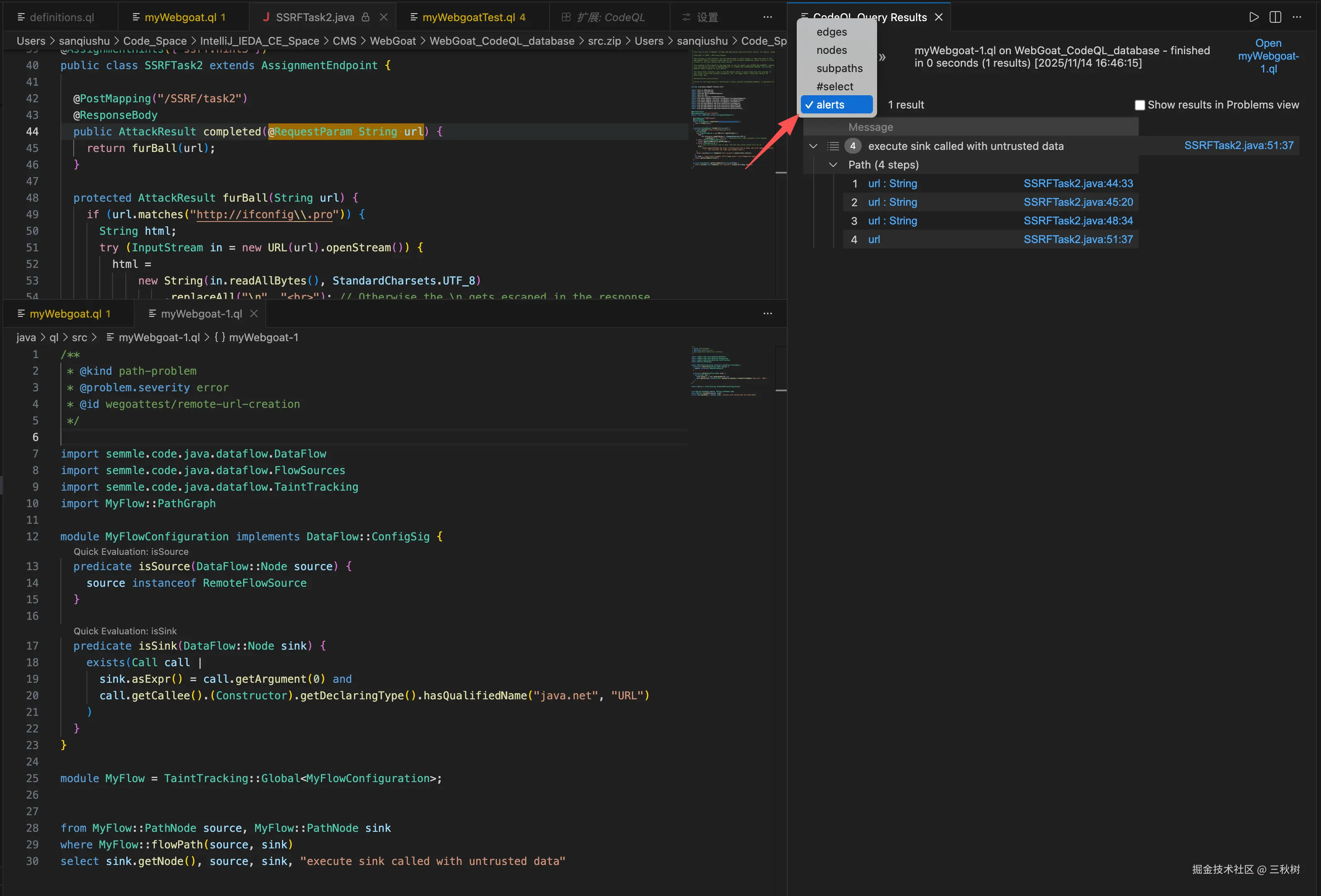Click the split editor icon
Image resolution: width=1321 pixels, height=896 pixels.
(1275, 17)
